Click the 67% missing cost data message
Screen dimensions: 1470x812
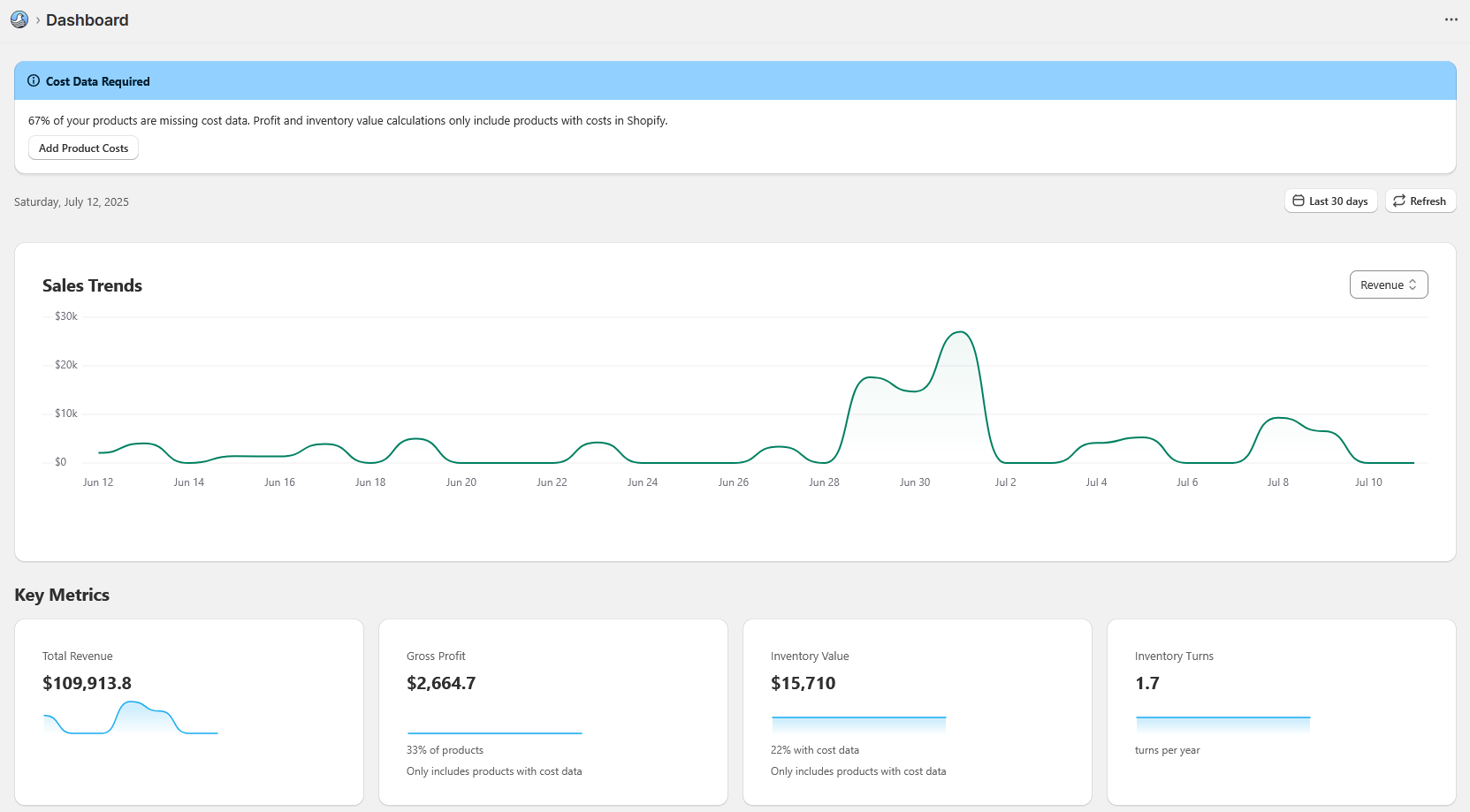[348, 121]
